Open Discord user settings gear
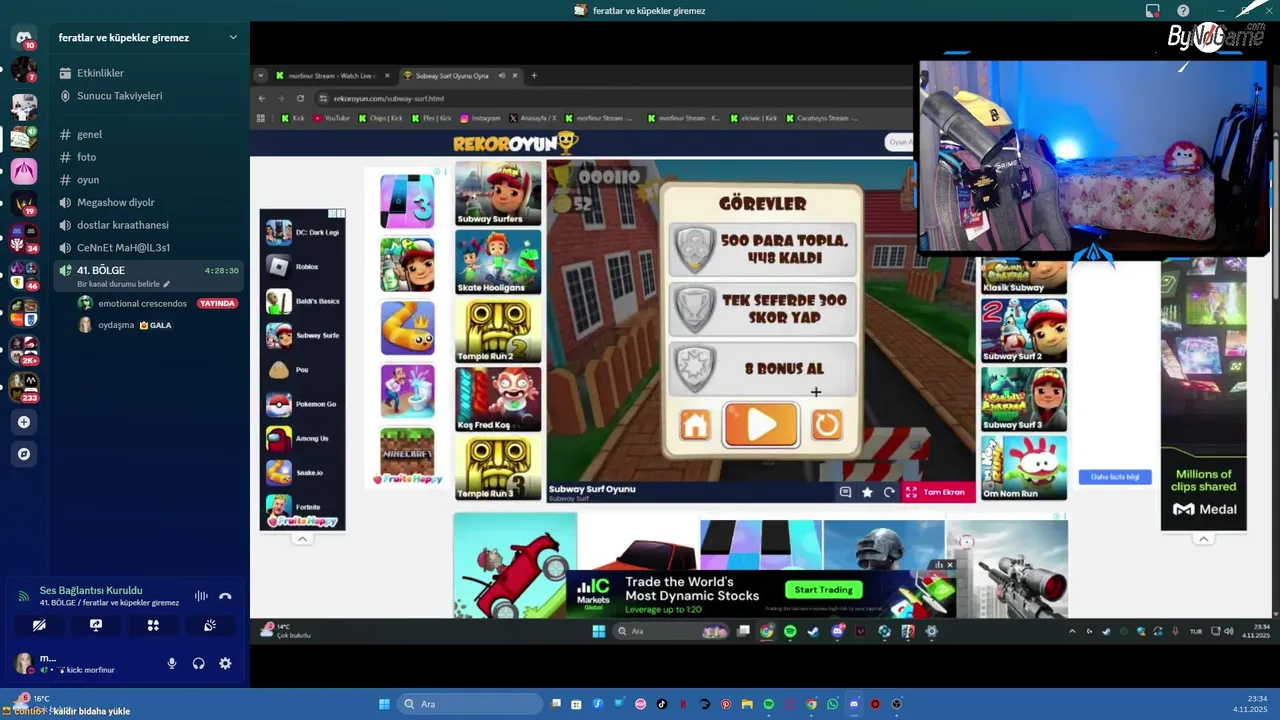This screenshot has width=1280, height=720. coord(225,663)
